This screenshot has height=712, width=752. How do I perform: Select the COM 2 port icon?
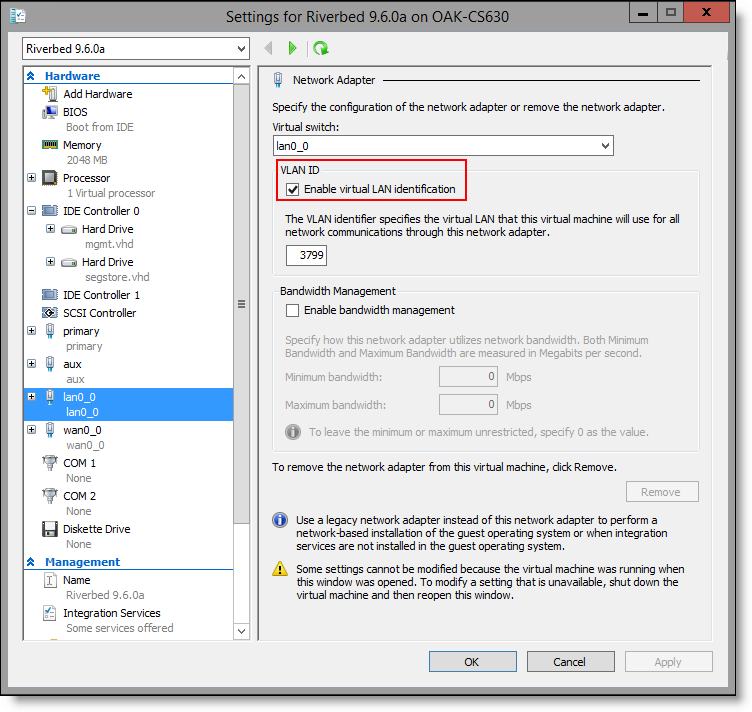49,496
